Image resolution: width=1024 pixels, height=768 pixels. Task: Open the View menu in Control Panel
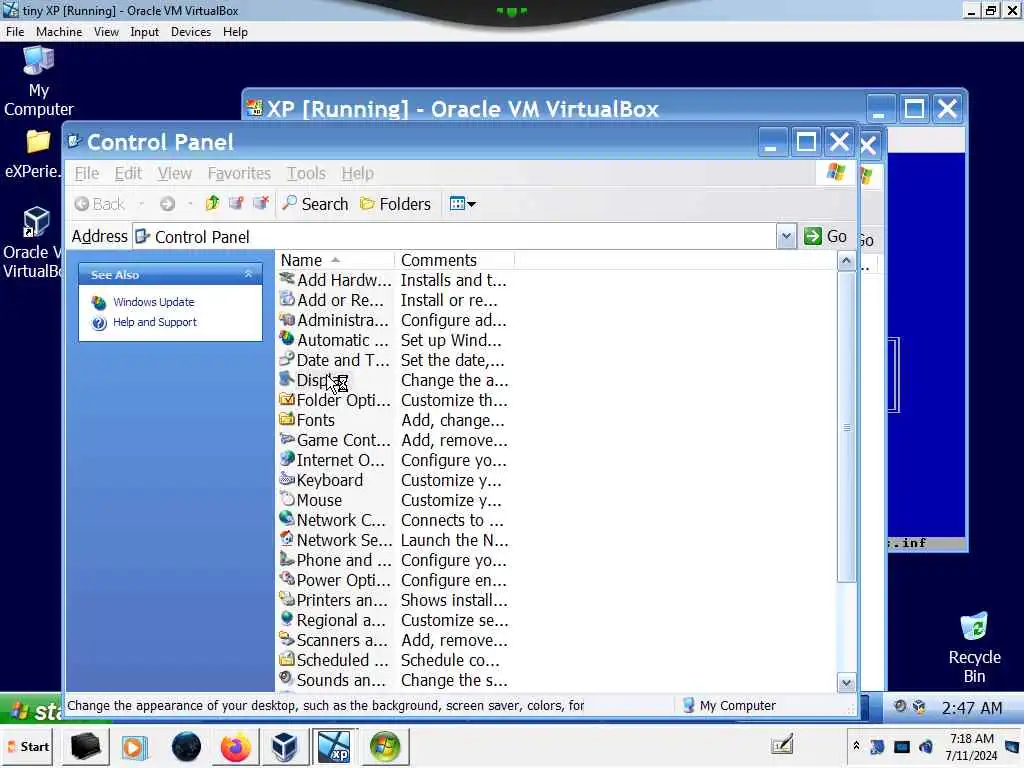pos(174,174)
